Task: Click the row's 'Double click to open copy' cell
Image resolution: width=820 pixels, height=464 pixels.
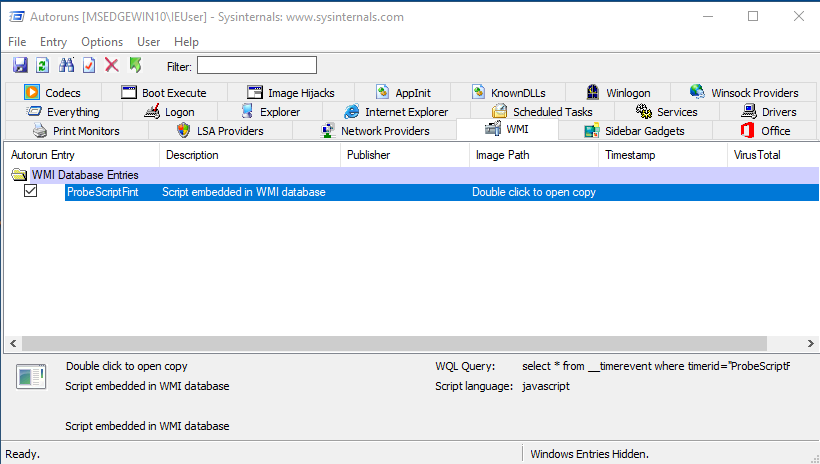Action: [x=534, y=192]
